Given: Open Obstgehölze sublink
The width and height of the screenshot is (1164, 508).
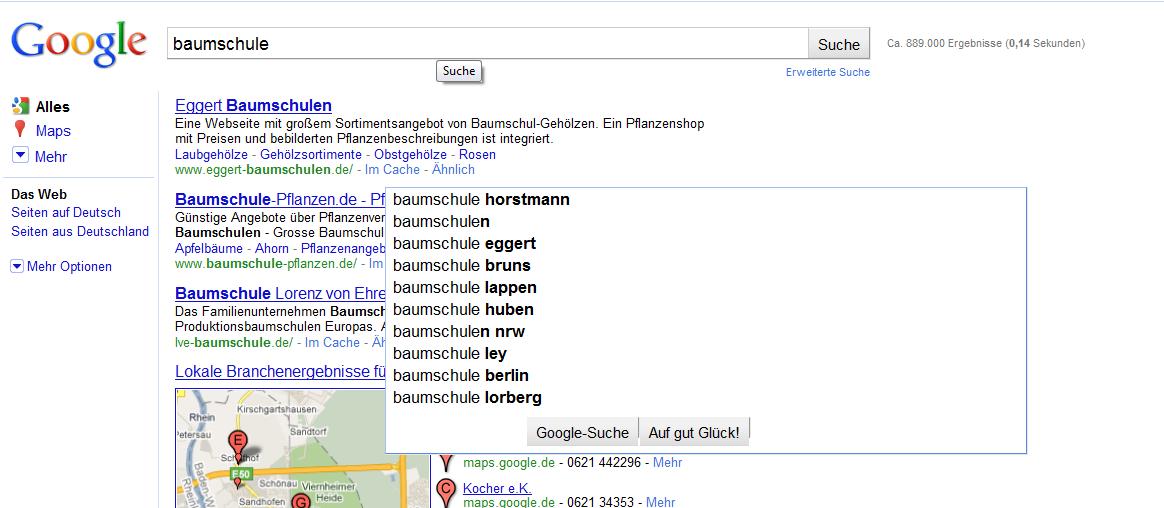Looking at the screenshot, I should [411, 154].
